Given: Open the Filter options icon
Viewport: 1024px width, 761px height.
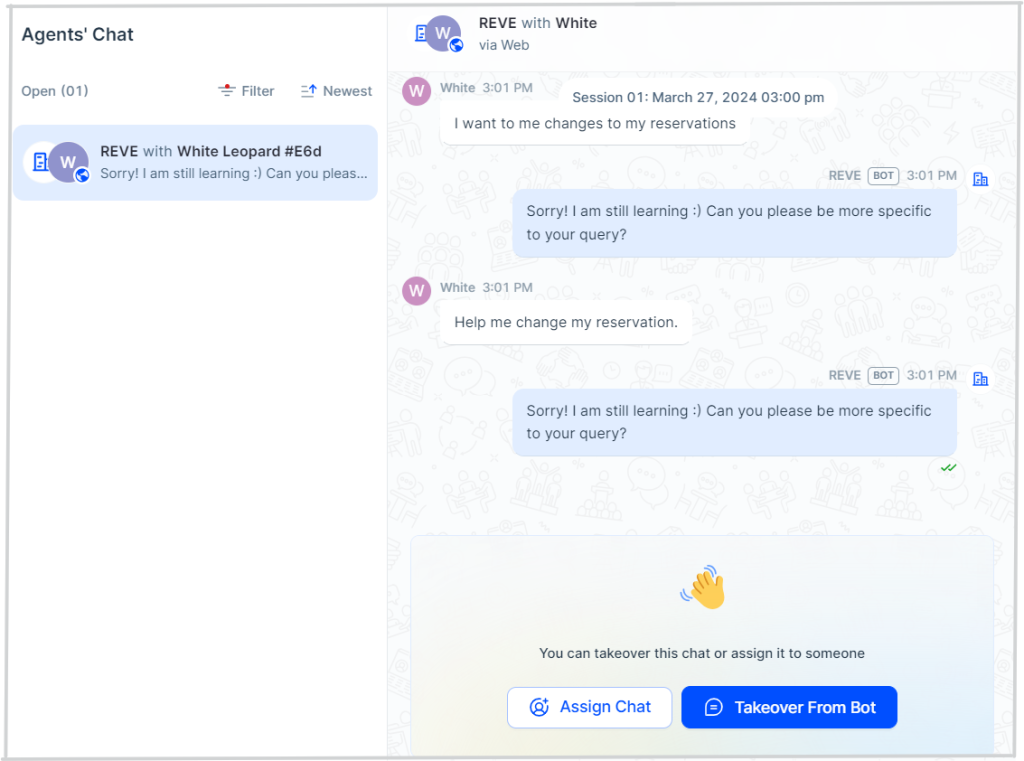Looking at the screenshot, I should point(227,91).
